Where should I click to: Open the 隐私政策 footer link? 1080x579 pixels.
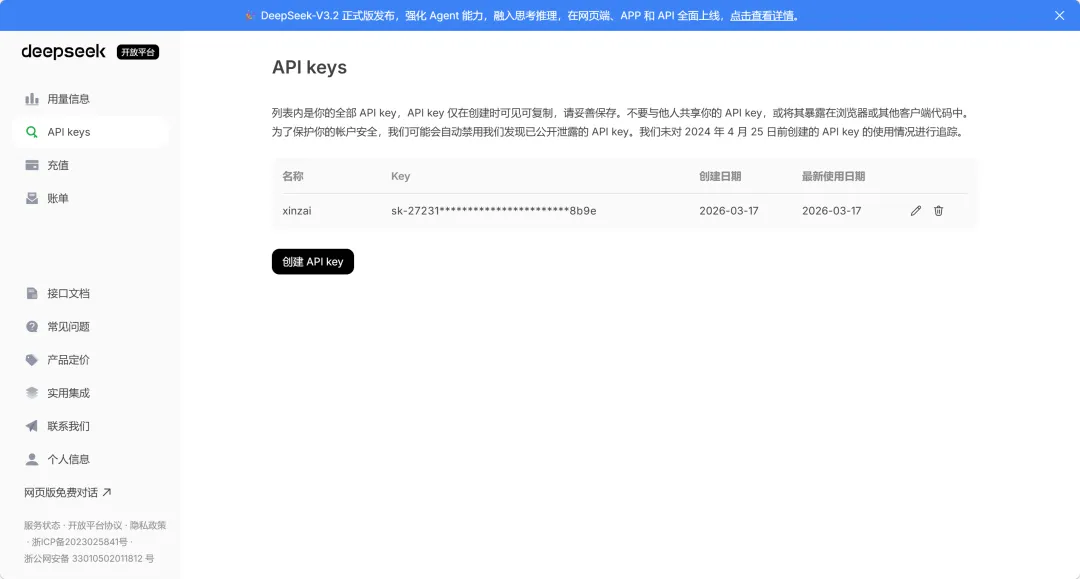point(148,525)
